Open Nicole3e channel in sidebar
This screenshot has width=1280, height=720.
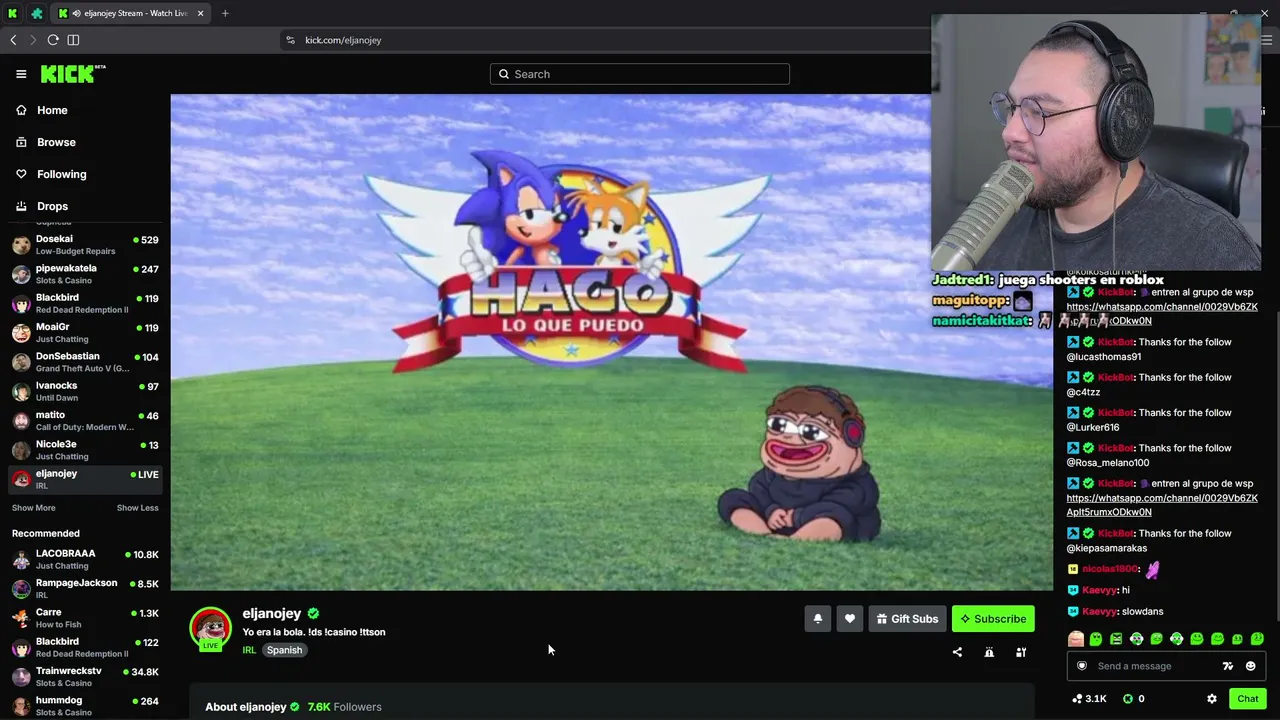[x=84, y=450]
